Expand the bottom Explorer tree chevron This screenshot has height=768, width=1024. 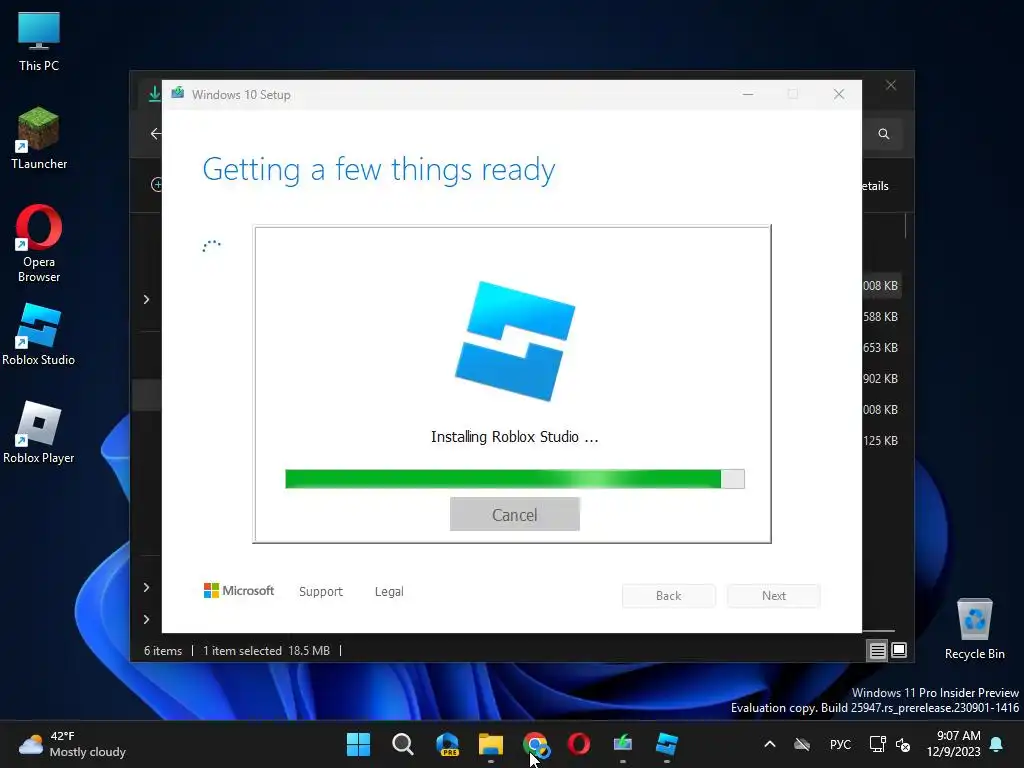pos(146,619)
